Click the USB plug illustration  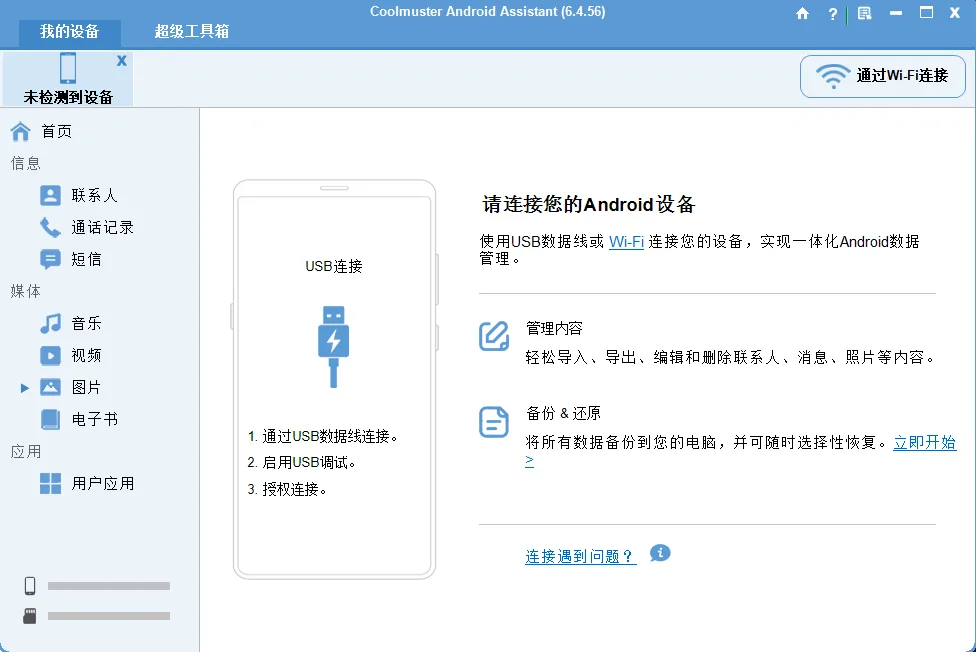(334, 347)
